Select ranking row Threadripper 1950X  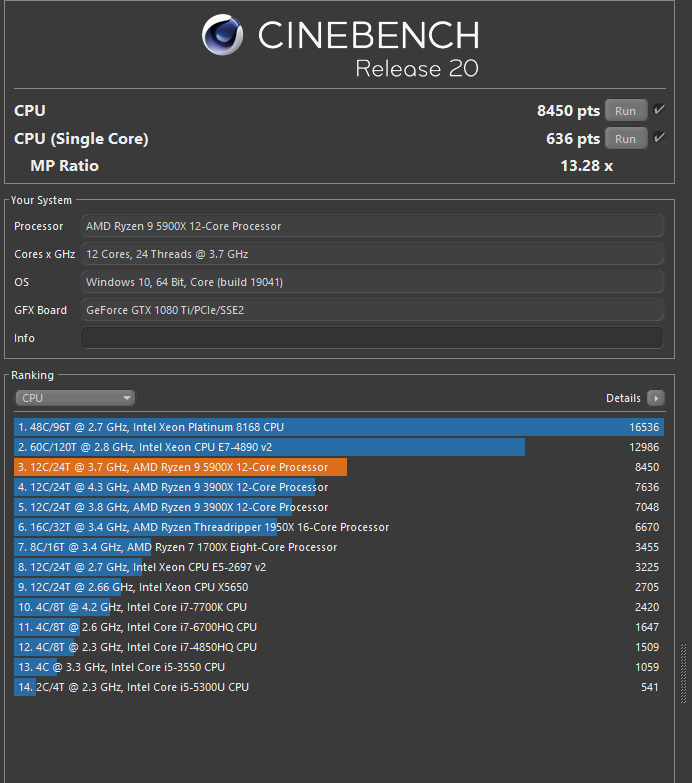[339, 527]
